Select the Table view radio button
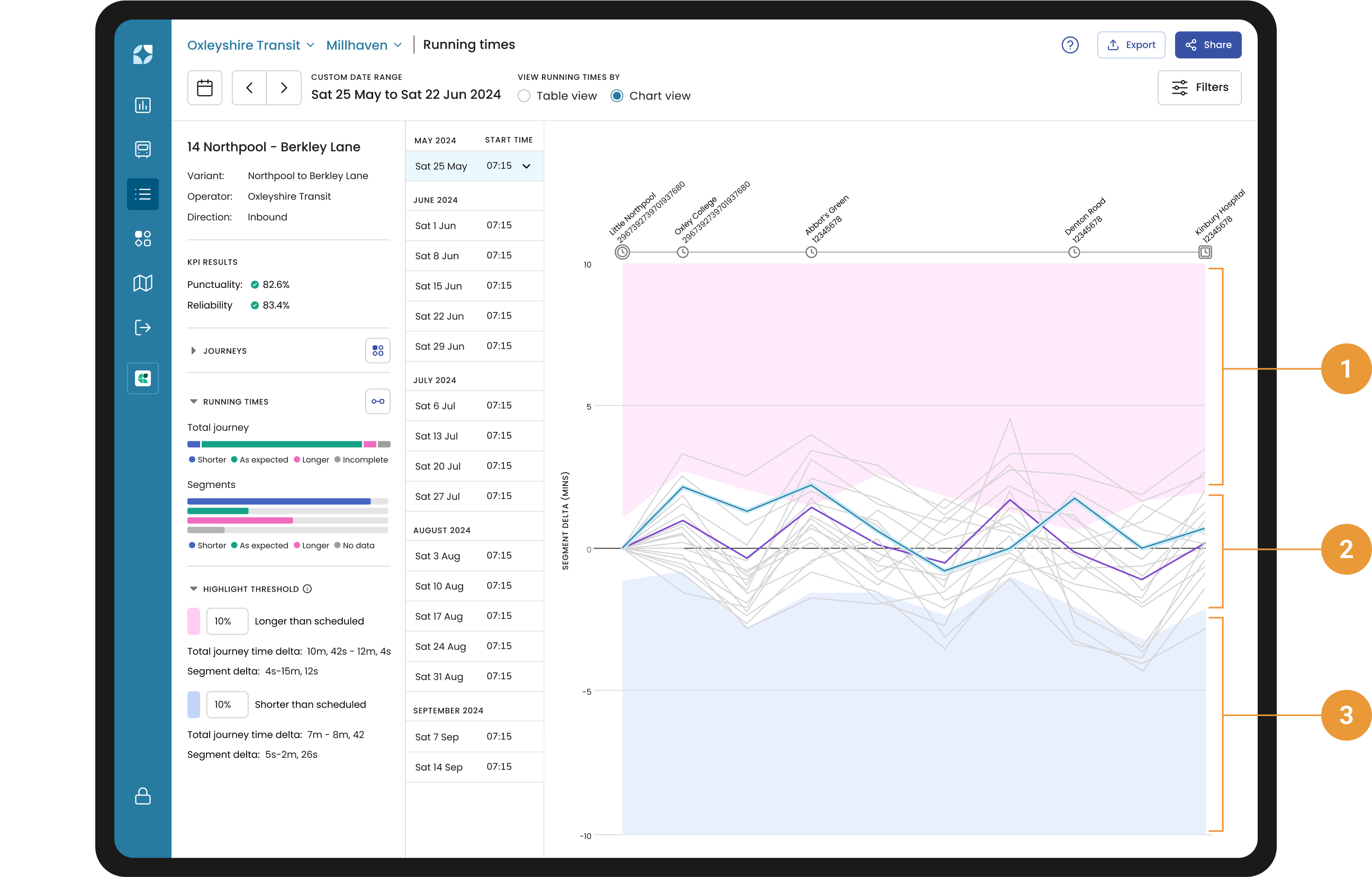The height and width of the screenshot is (877, 1372). click(523, 96)
